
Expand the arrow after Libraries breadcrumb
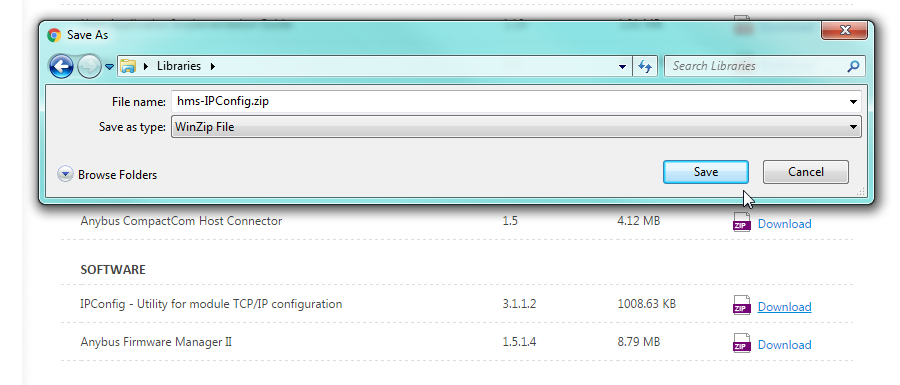click(212, 66)
